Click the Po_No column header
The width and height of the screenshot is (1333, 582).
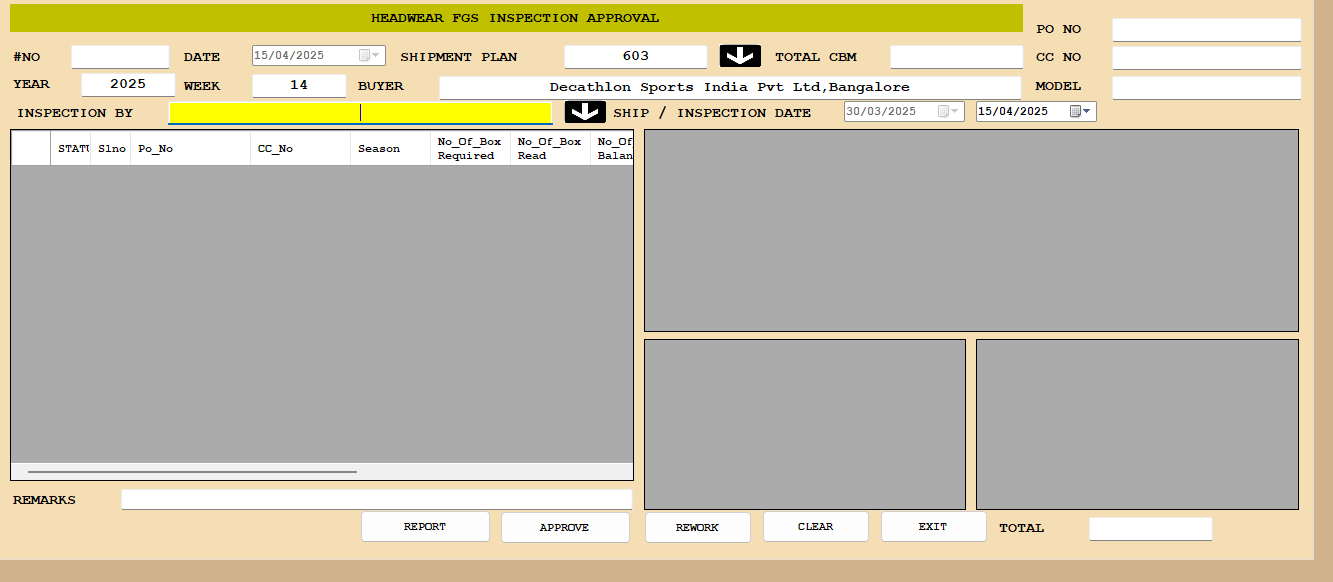coord(190,149)
